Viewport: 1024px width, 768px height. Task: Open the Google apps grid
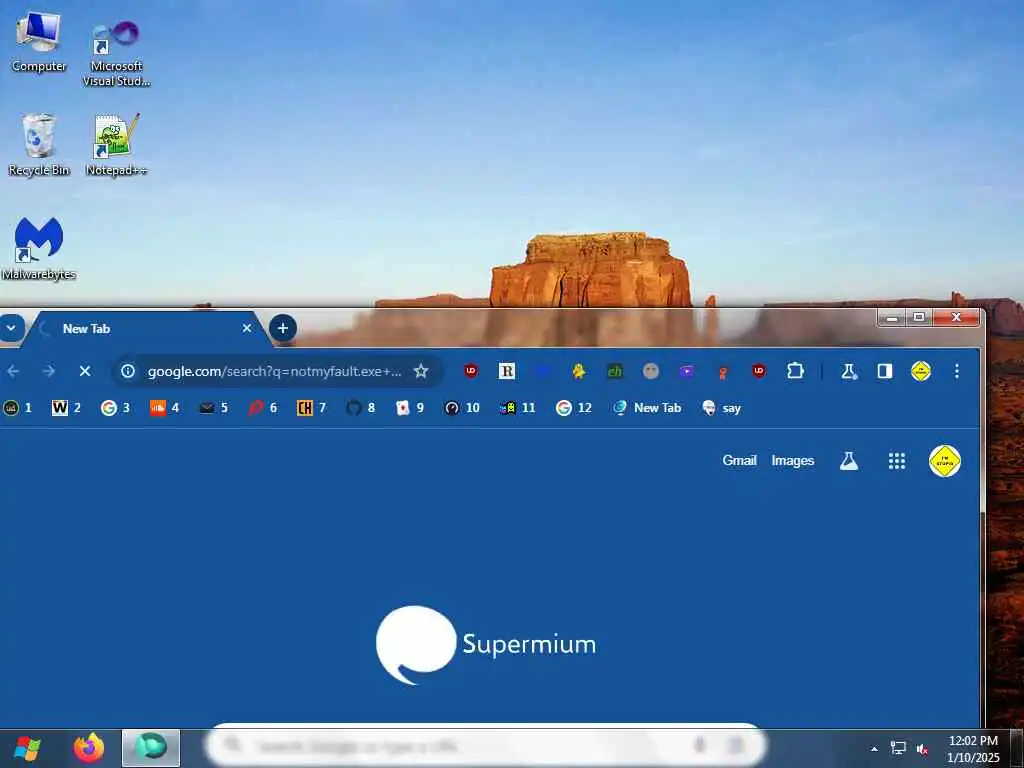(x=897, y=461)
